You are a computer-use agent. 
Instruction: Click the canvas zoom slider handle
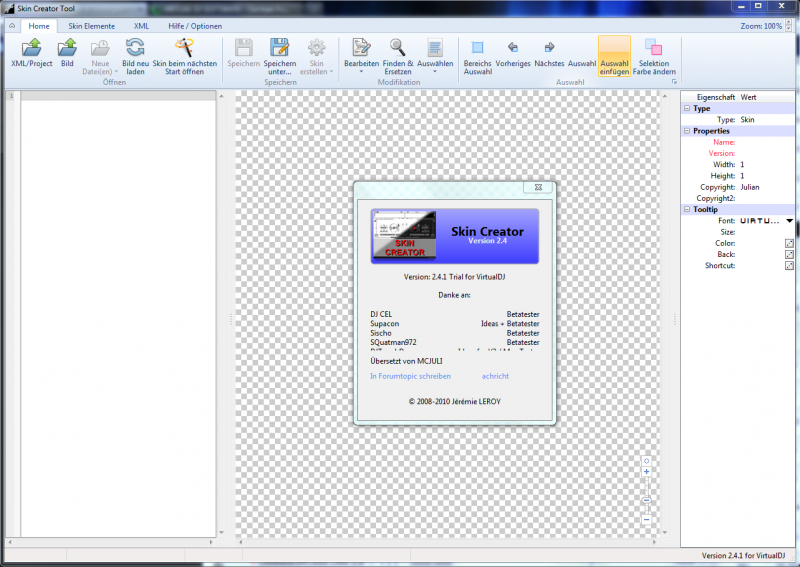(646, 500)
